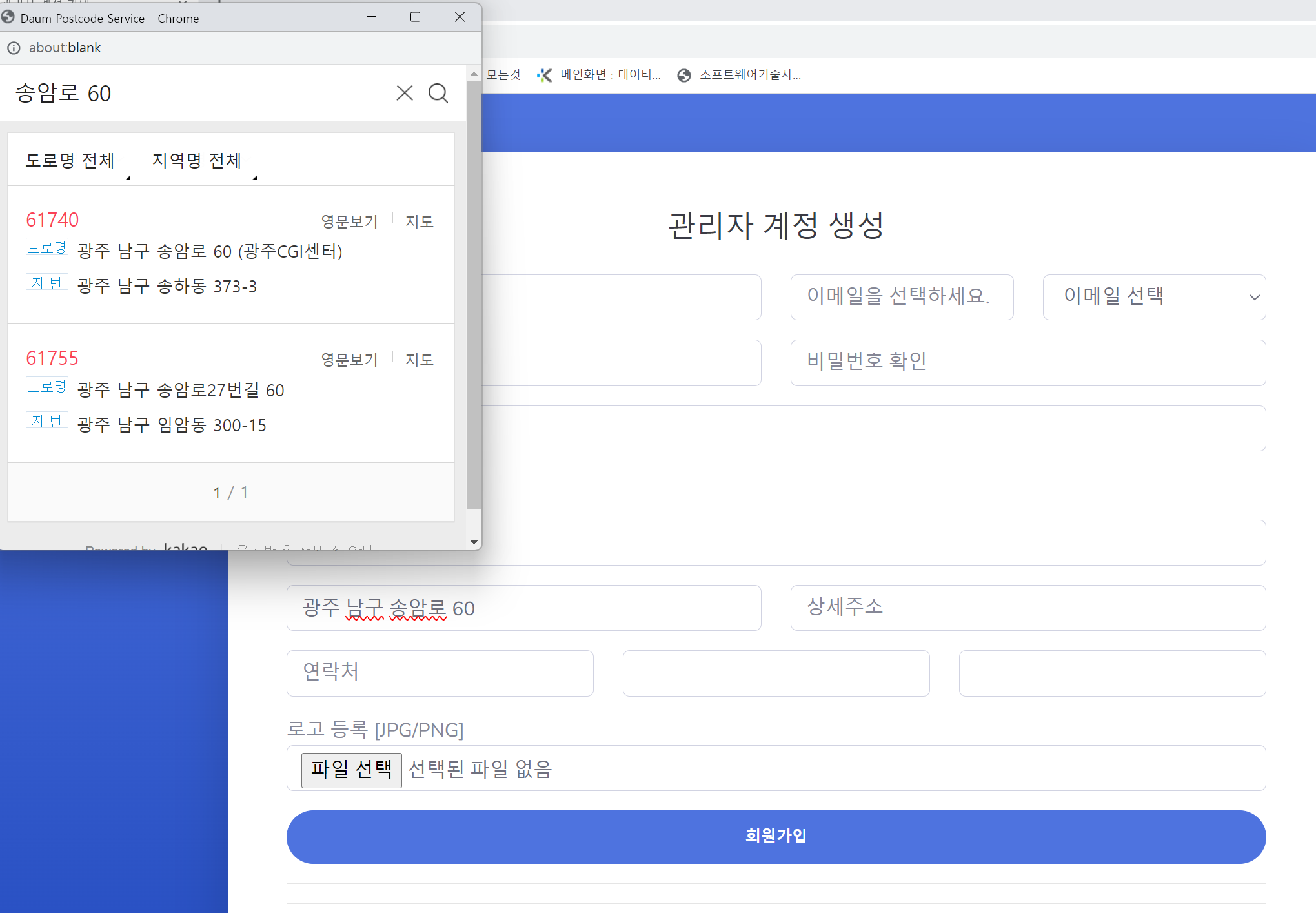Viewport: 1316px width, 913px height.
Task: Clear the 송암로 60 search using X icon
Action: tap(404, 93)
